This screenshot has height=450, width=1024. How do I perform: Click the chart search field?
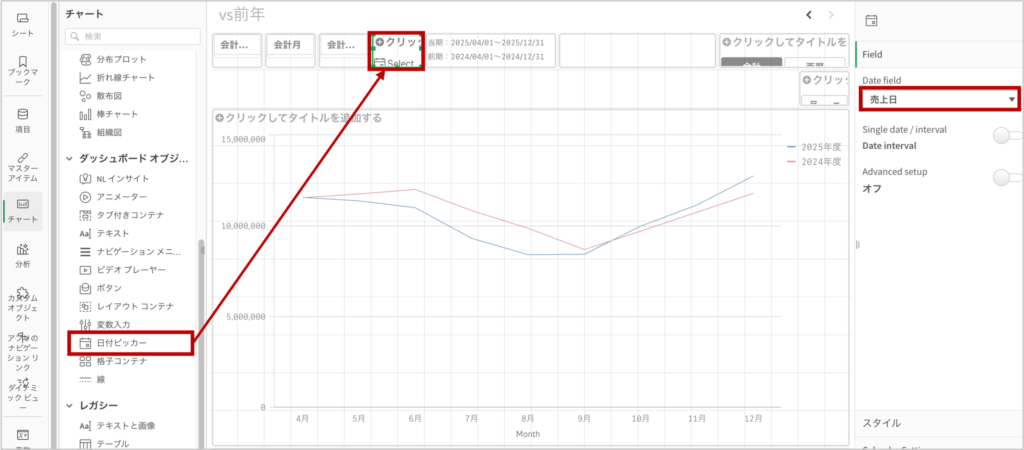130,36
